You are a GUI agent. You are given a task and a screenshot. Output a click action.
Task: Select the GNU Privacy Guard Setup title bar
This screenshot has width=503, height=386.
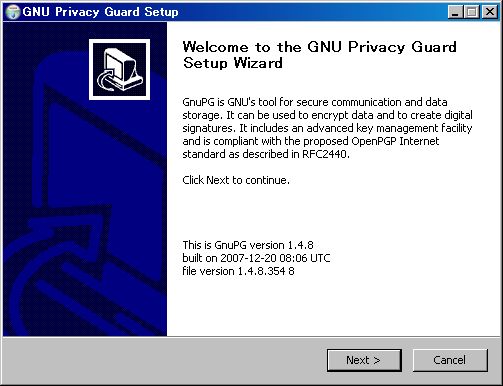click(x=233, y=12)
